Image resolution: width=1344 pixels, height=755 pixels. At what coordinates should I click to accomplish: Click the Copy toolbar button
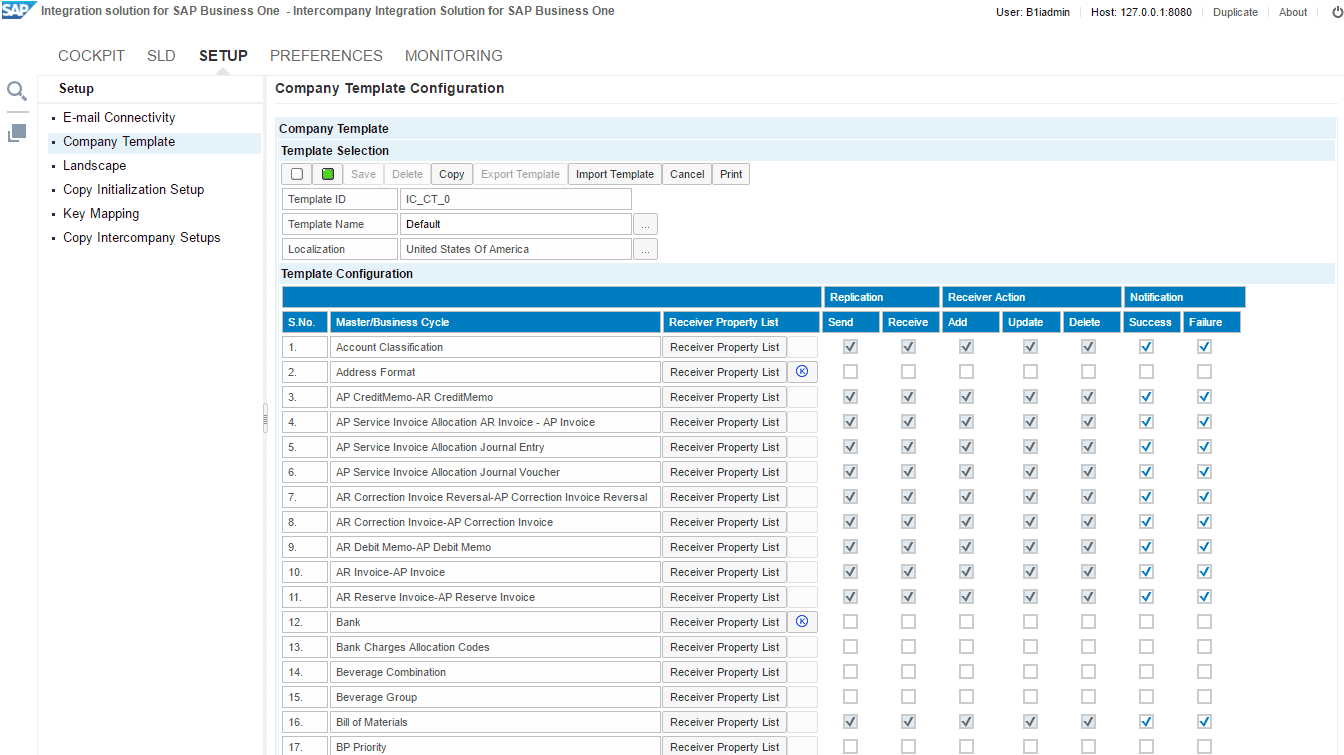click(x=452, y=174)
